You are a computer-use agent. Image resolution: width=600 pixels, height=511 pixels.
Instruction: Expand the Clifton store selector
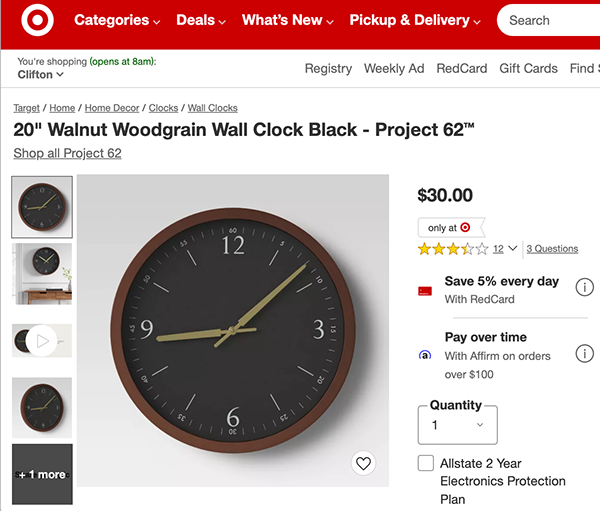coord(41,75)
